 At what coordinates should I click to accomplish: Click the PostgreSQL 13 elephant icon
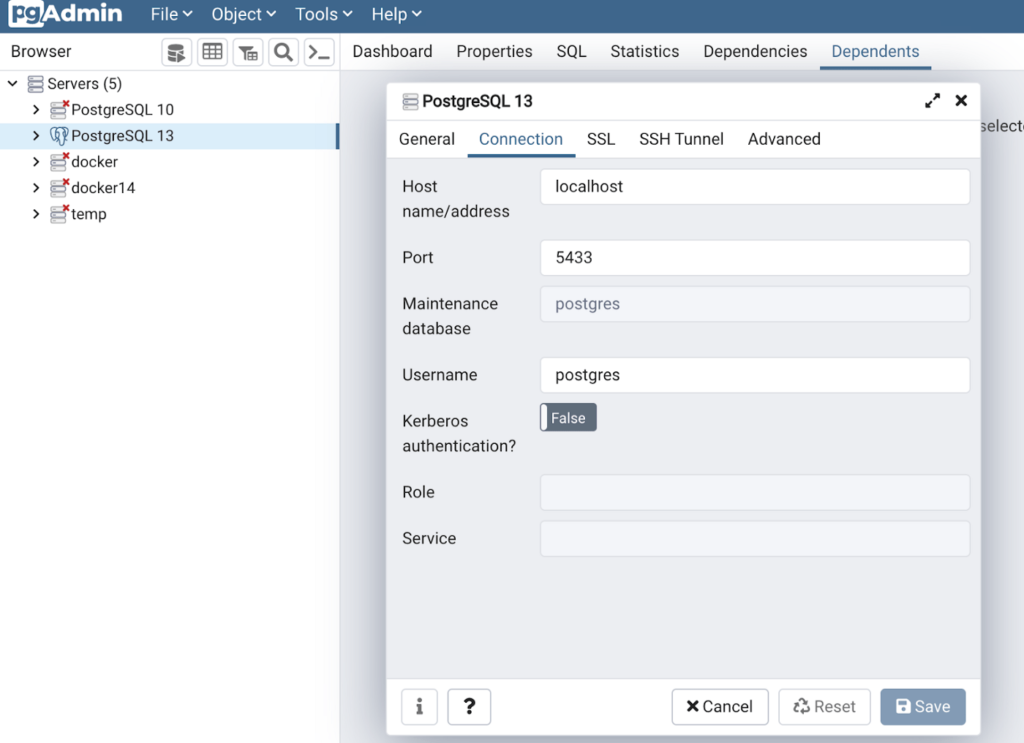[59, 136]
